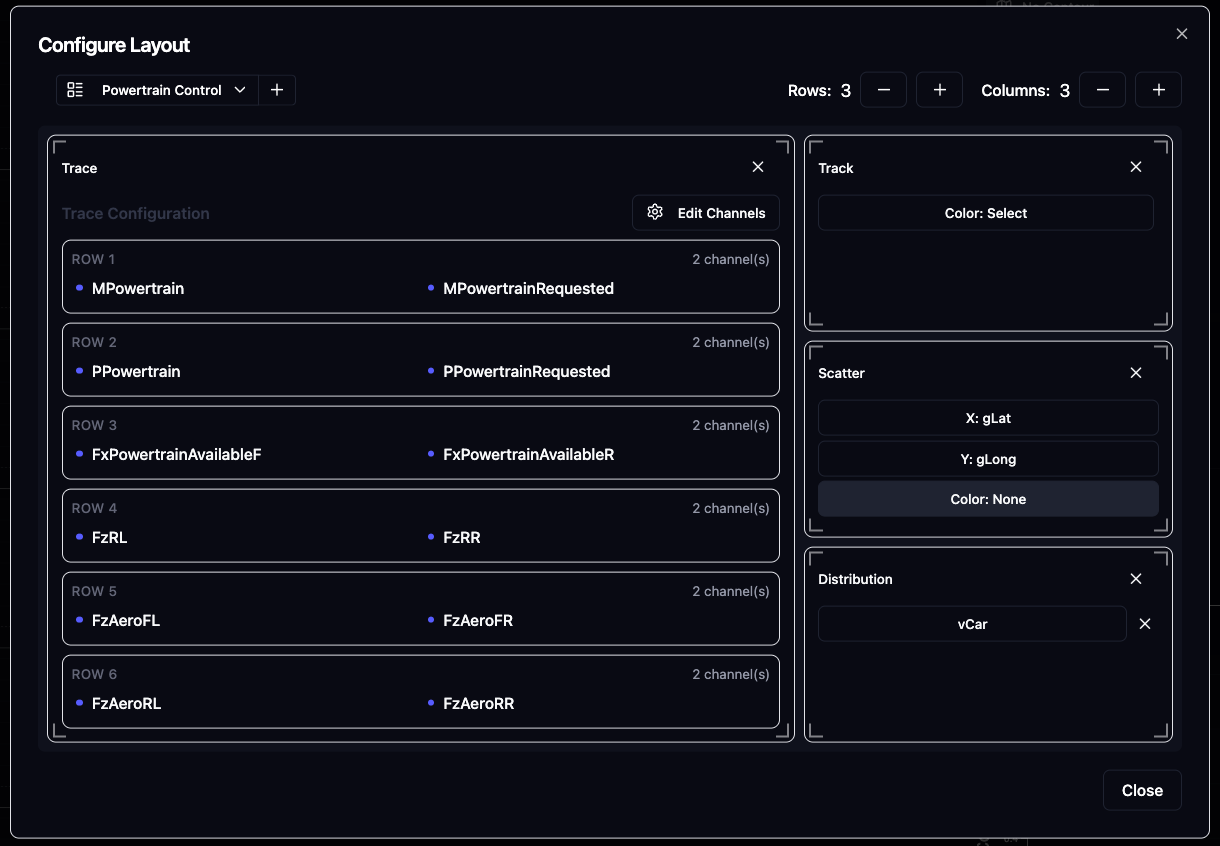Increase the Columns count

tap(1158, 90)
